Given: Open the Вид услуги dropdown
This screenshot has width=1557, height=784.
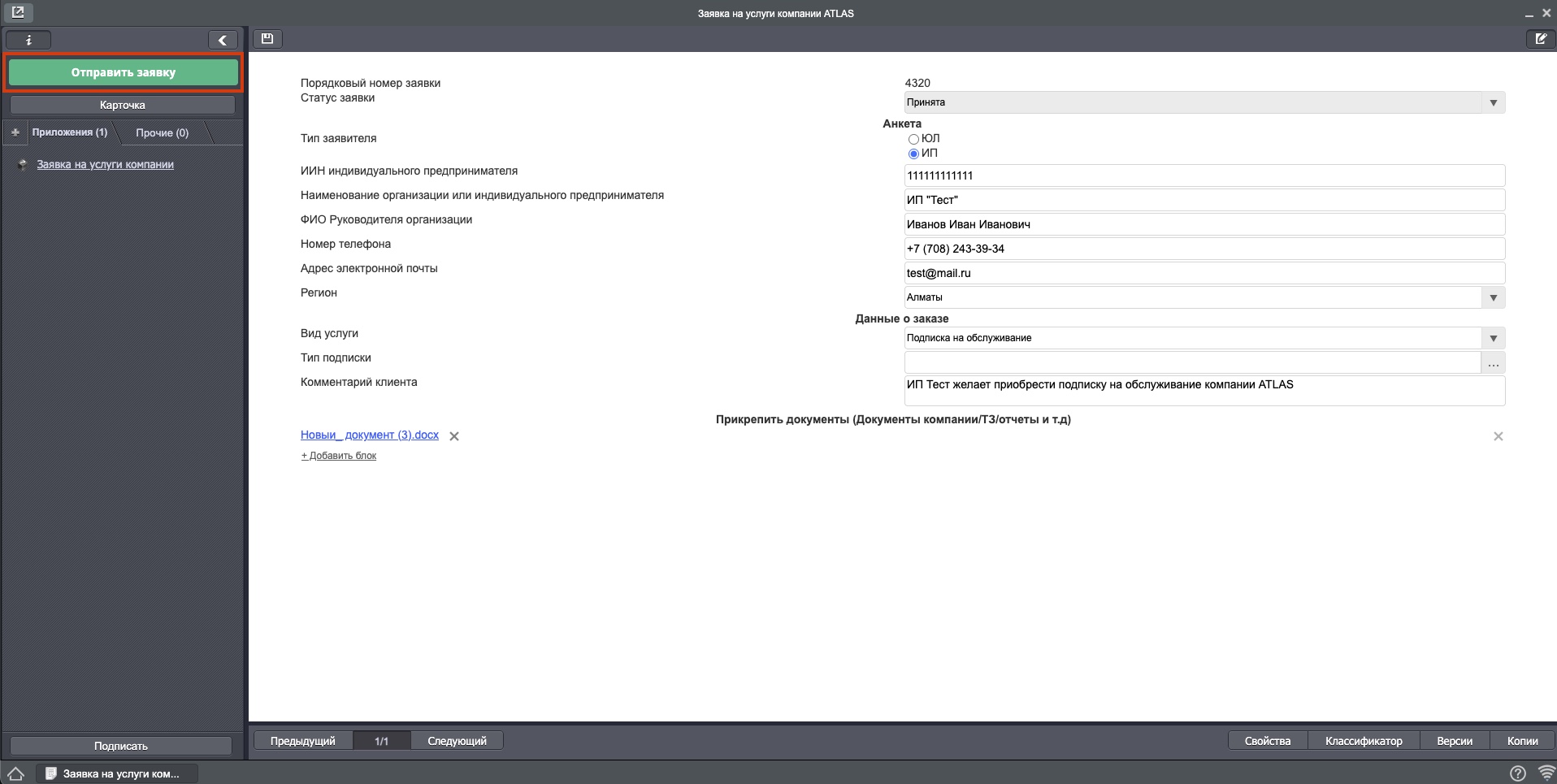Looking at the screenshot, I should (x=1493, y=338).
